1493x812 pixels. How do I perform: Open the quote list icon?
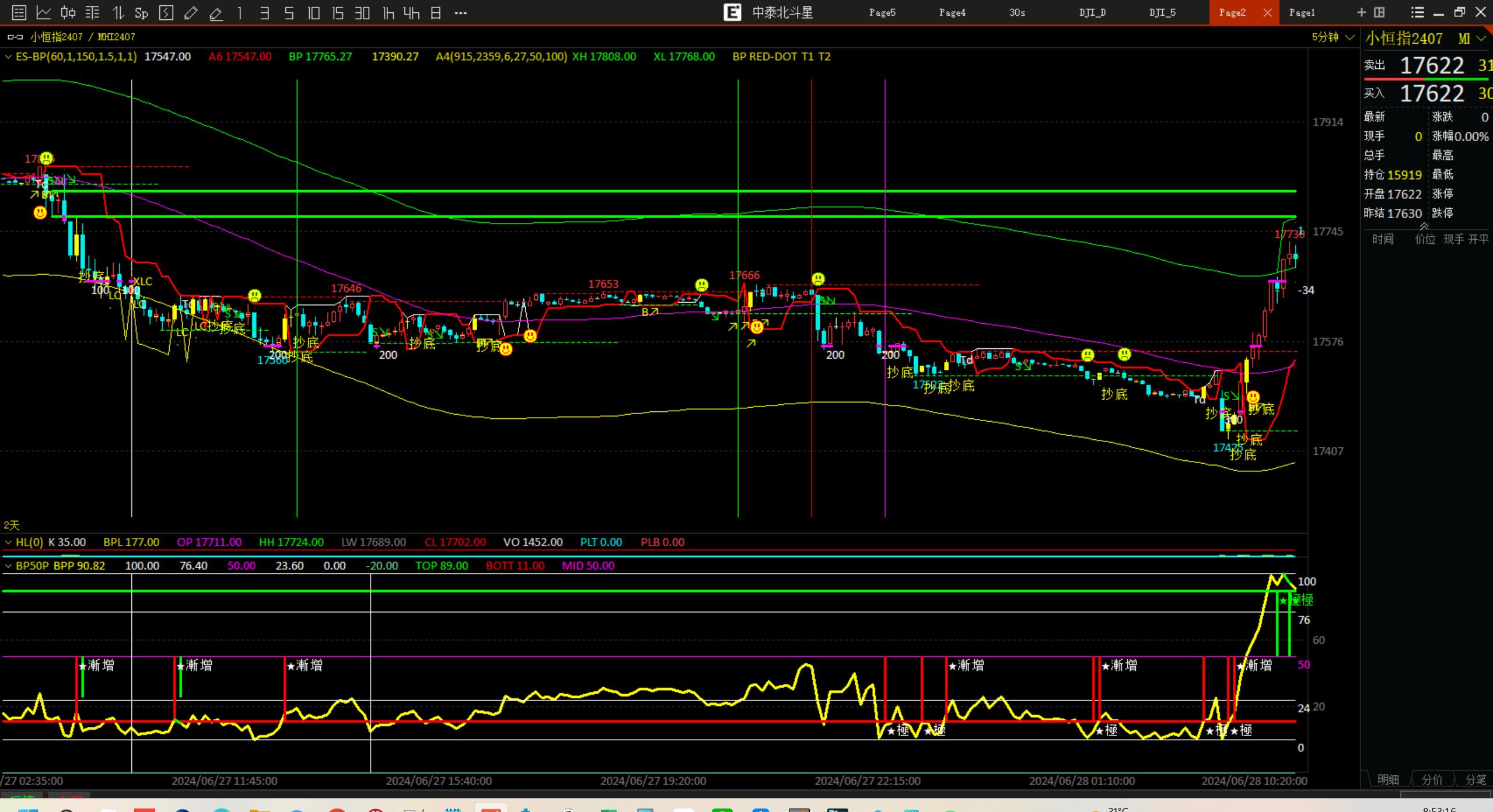[x=19, y=12]
